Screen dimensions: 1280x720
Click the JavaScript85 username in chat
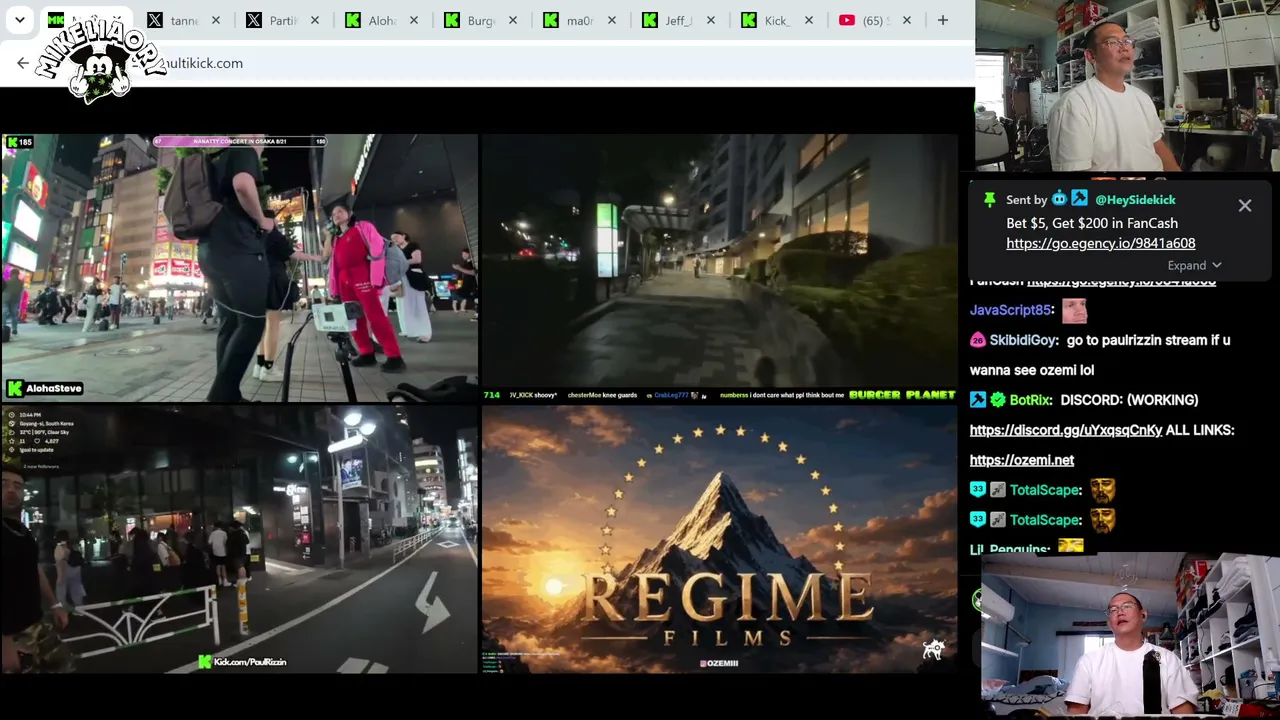click(x=1011, y=310)
